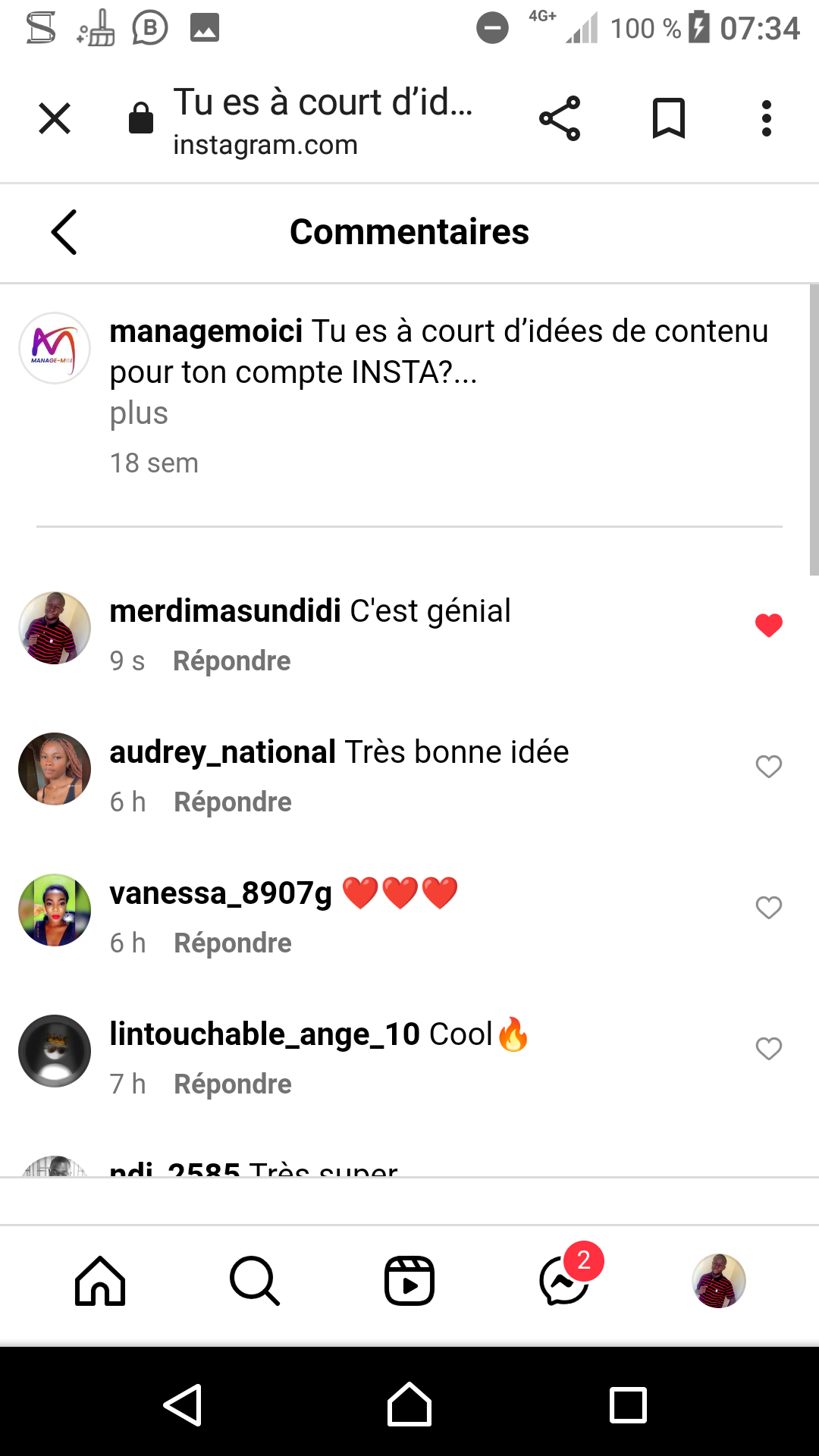Viewport: 819px width, 1456px height.
Task: Open managemoici's profile picture
Action: point(55,349)
